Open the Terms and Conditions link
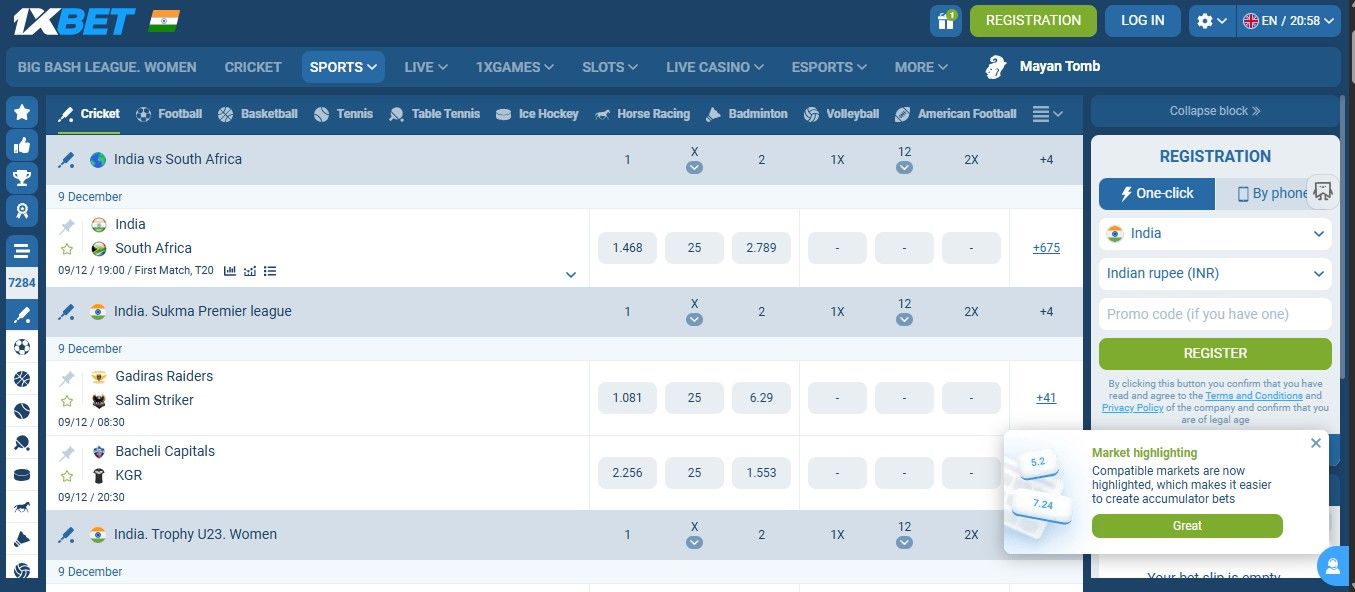 [1253, 395]
